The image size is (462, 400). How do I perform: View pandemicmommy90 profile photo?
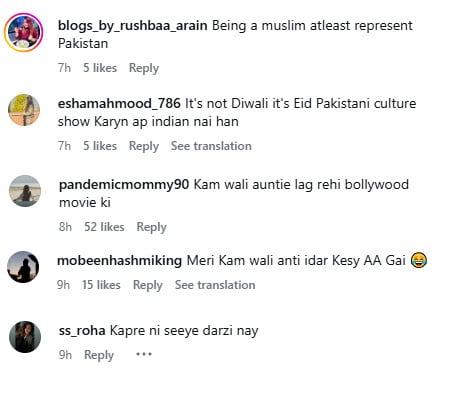point(25,191)
